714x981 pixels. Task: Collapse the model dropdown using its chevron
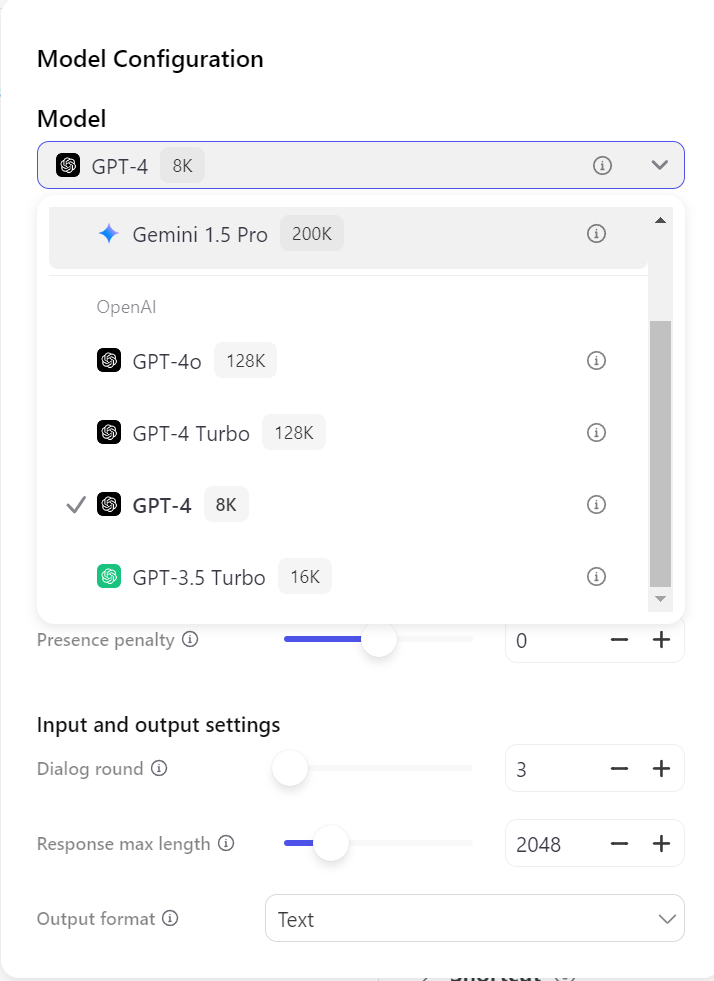coord(659,165)
